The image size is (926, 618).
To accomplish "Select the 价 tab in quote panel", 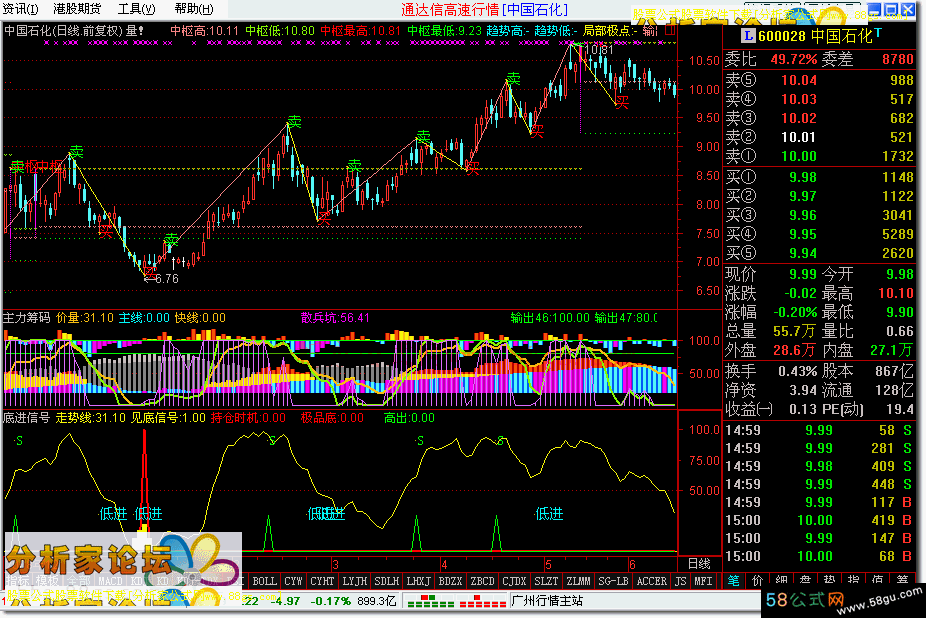I will click(757, 581).
